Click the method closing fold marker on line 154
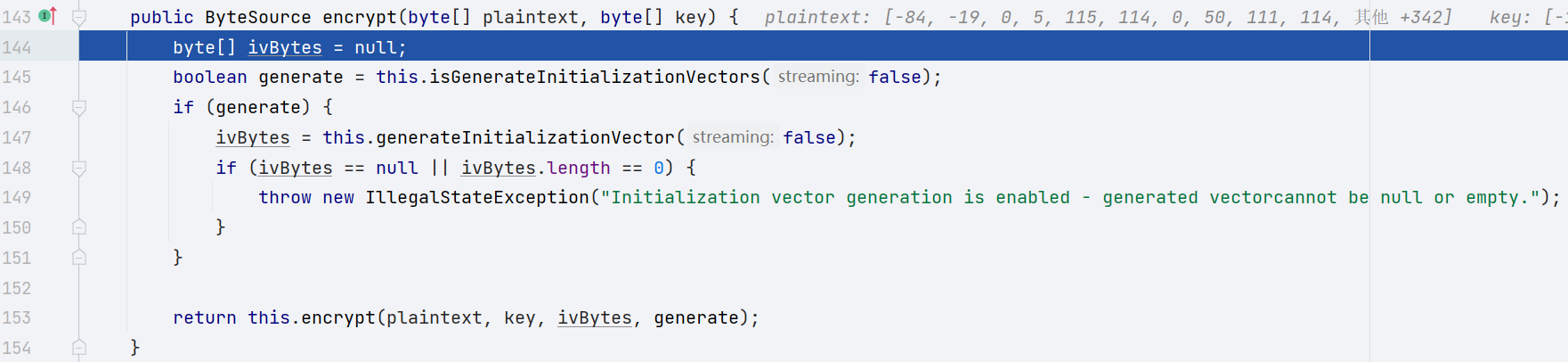The width and height of the screenshot is (1568, 362). pyautogui.click(x=79, y=348)
